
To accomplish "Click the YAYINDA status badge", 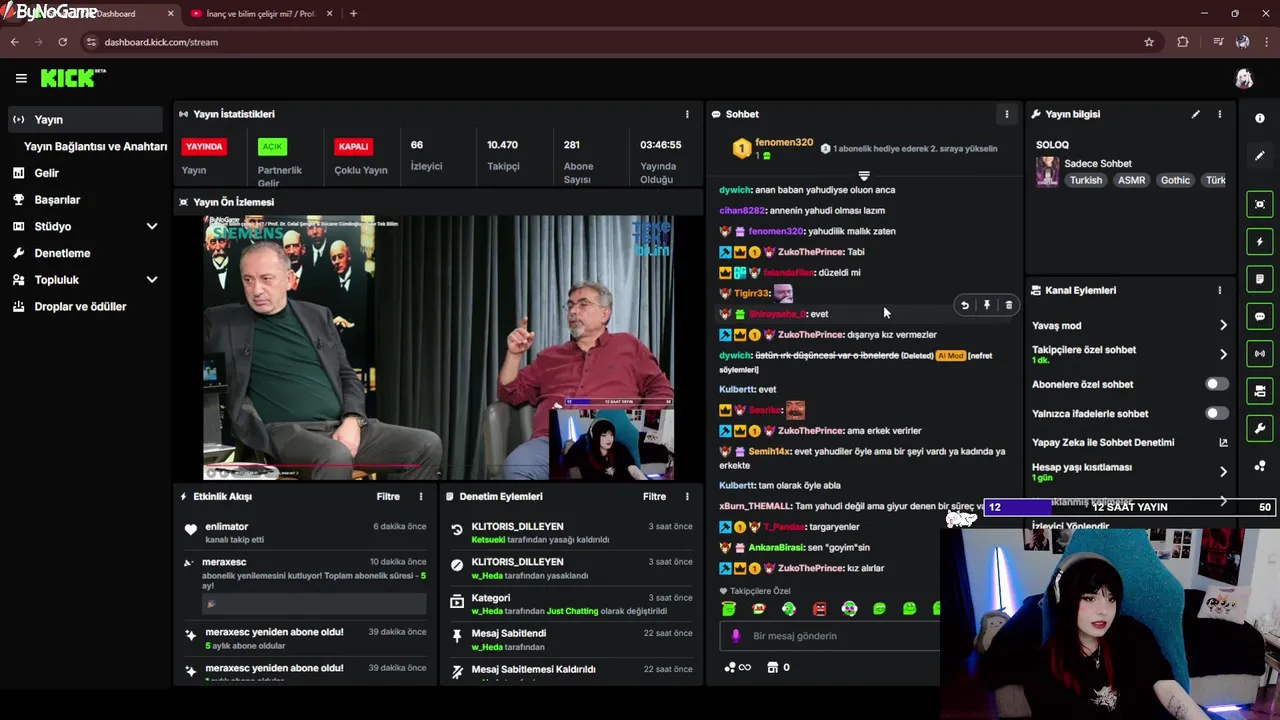I will click(204, 147).
